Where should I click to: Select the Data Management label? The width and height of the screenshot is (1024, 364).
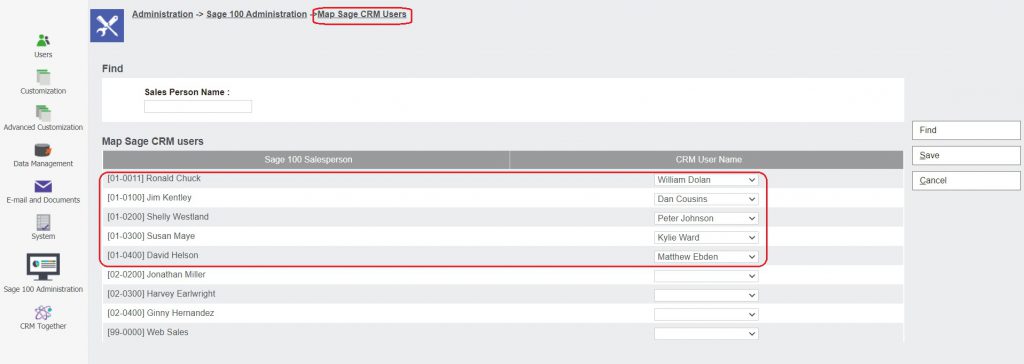[x=43, y=164]
